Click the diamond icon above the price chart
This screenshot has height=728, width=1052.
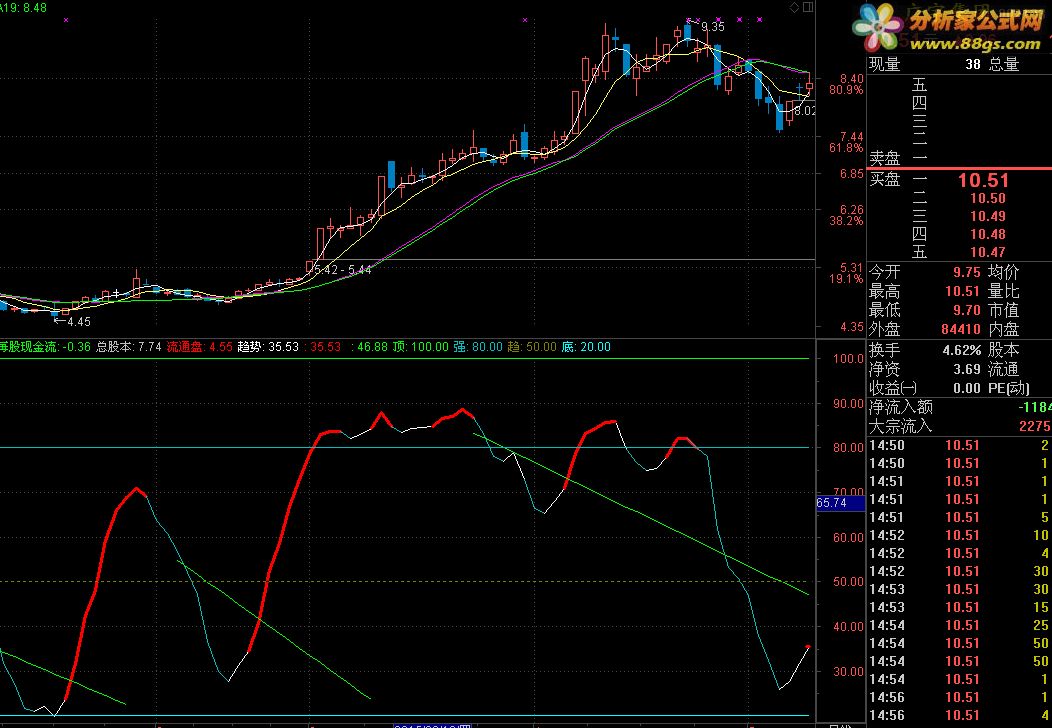click(x=795, y=7)
